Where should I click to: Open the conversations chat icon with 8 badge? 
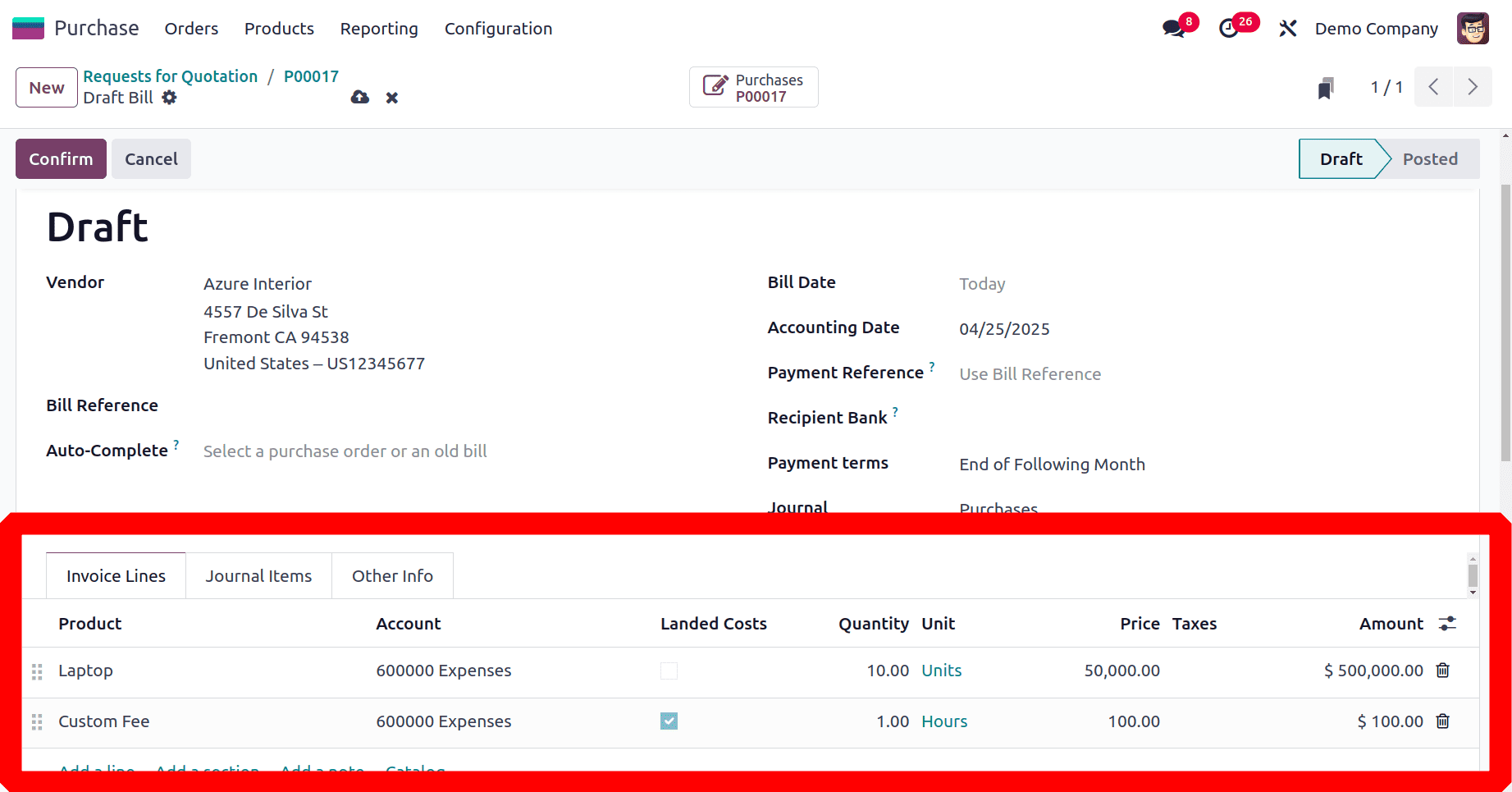click(x=1174, y=29)
